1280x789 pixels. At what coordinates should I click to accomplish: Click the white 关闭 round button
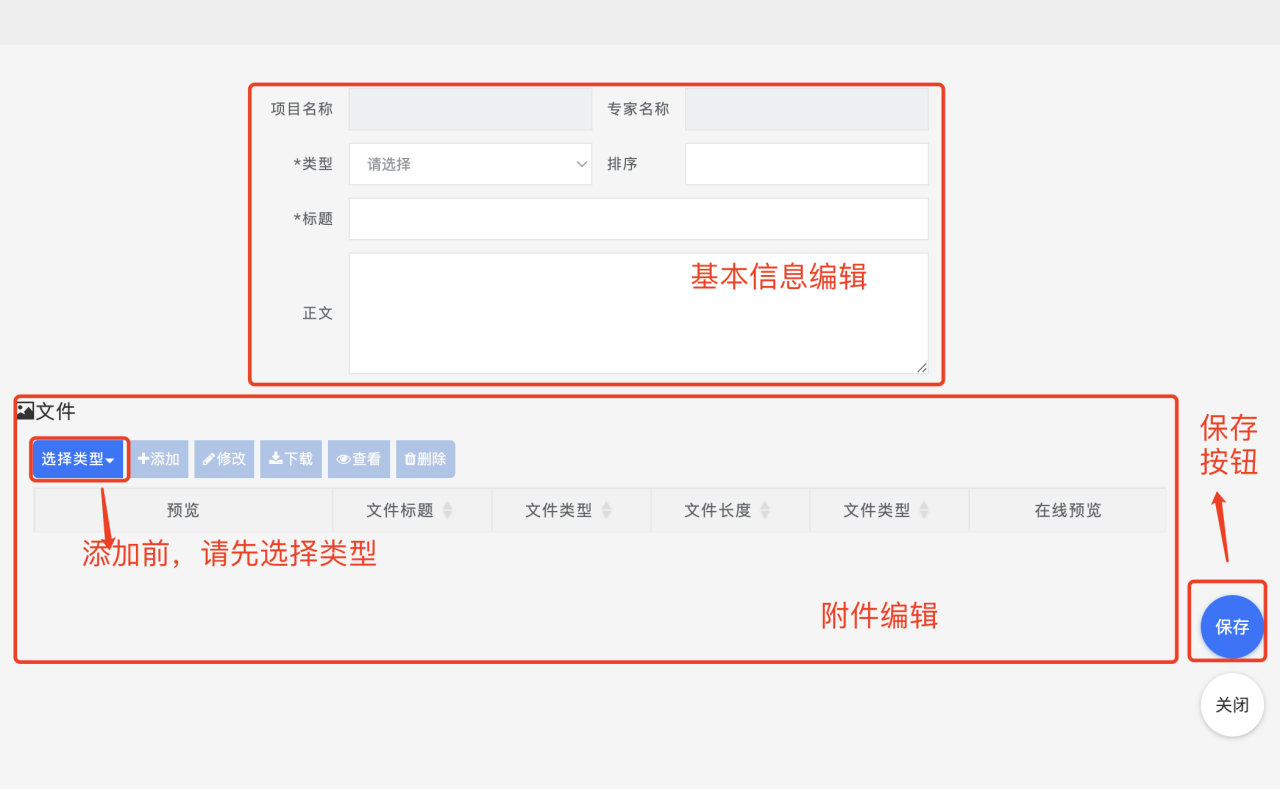tap(1232, 705)
